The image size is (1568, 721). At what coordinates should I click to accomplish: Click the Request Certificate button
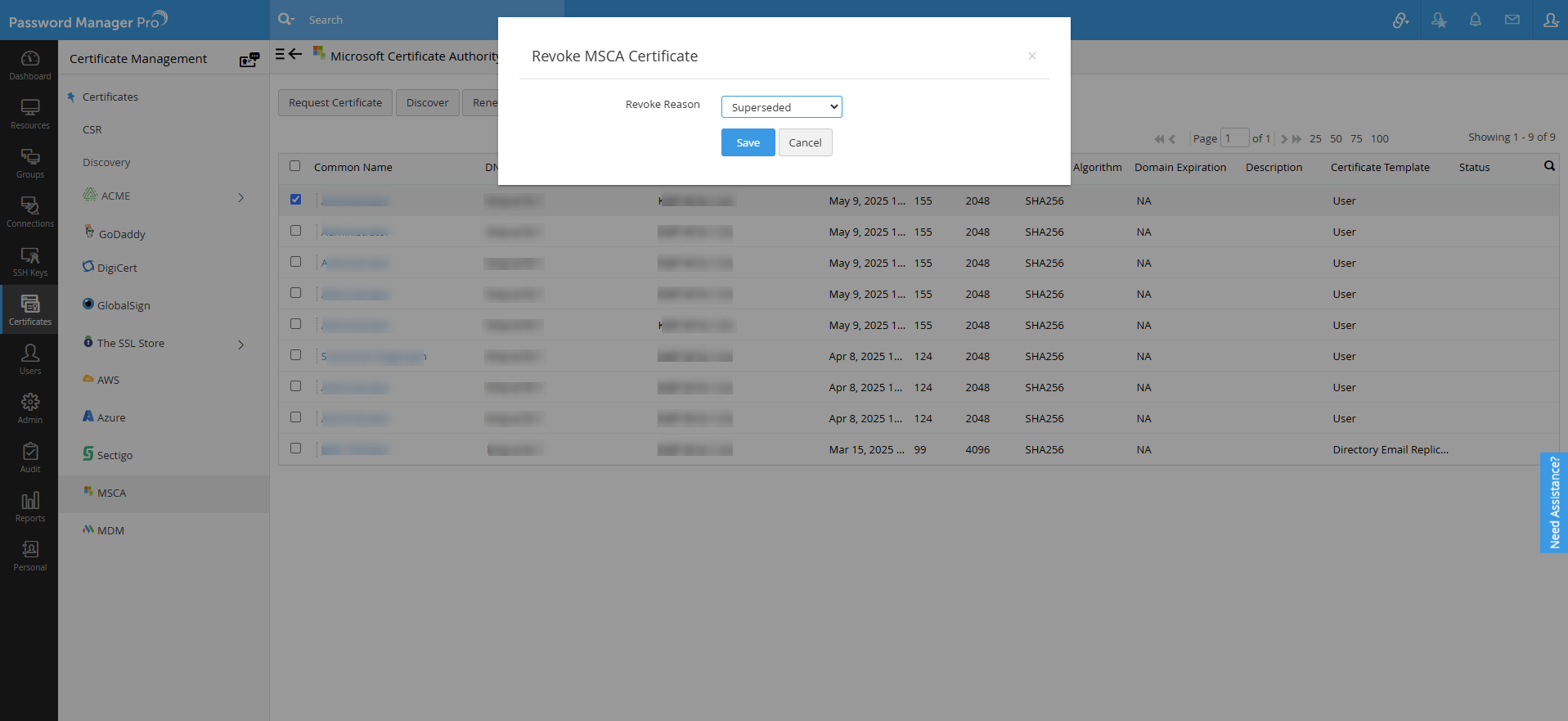(335, 102)
